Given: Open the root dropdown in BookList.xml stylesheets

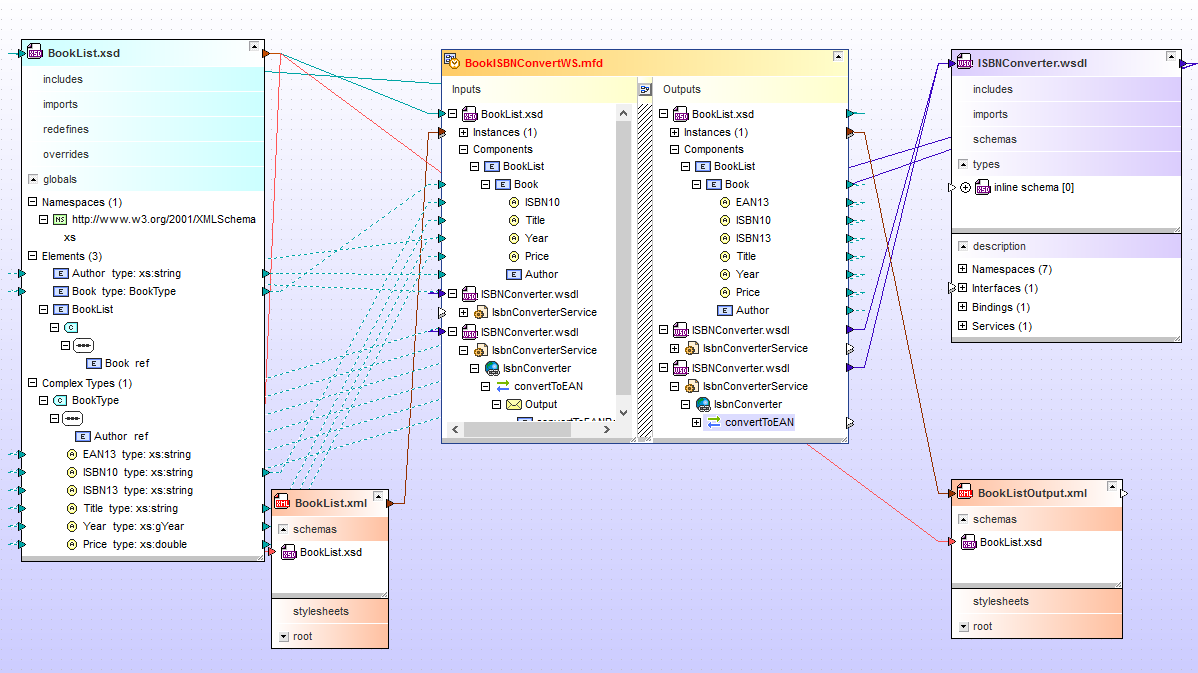Looking at the screenshot, I should click(x=283, y=636).
